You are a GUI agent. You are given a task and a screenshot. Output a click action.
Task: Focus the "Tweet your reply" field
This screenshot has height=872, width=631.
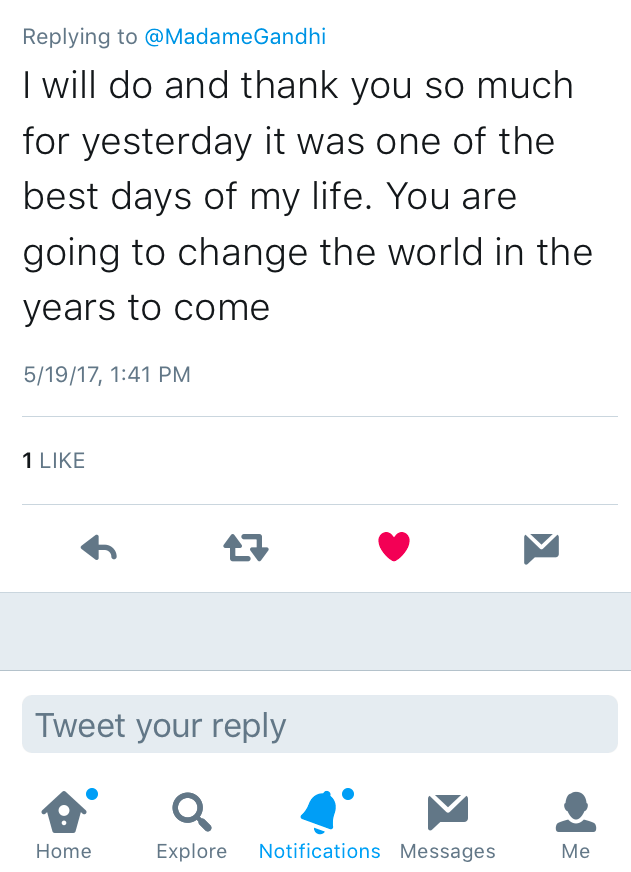click(319, 725)
